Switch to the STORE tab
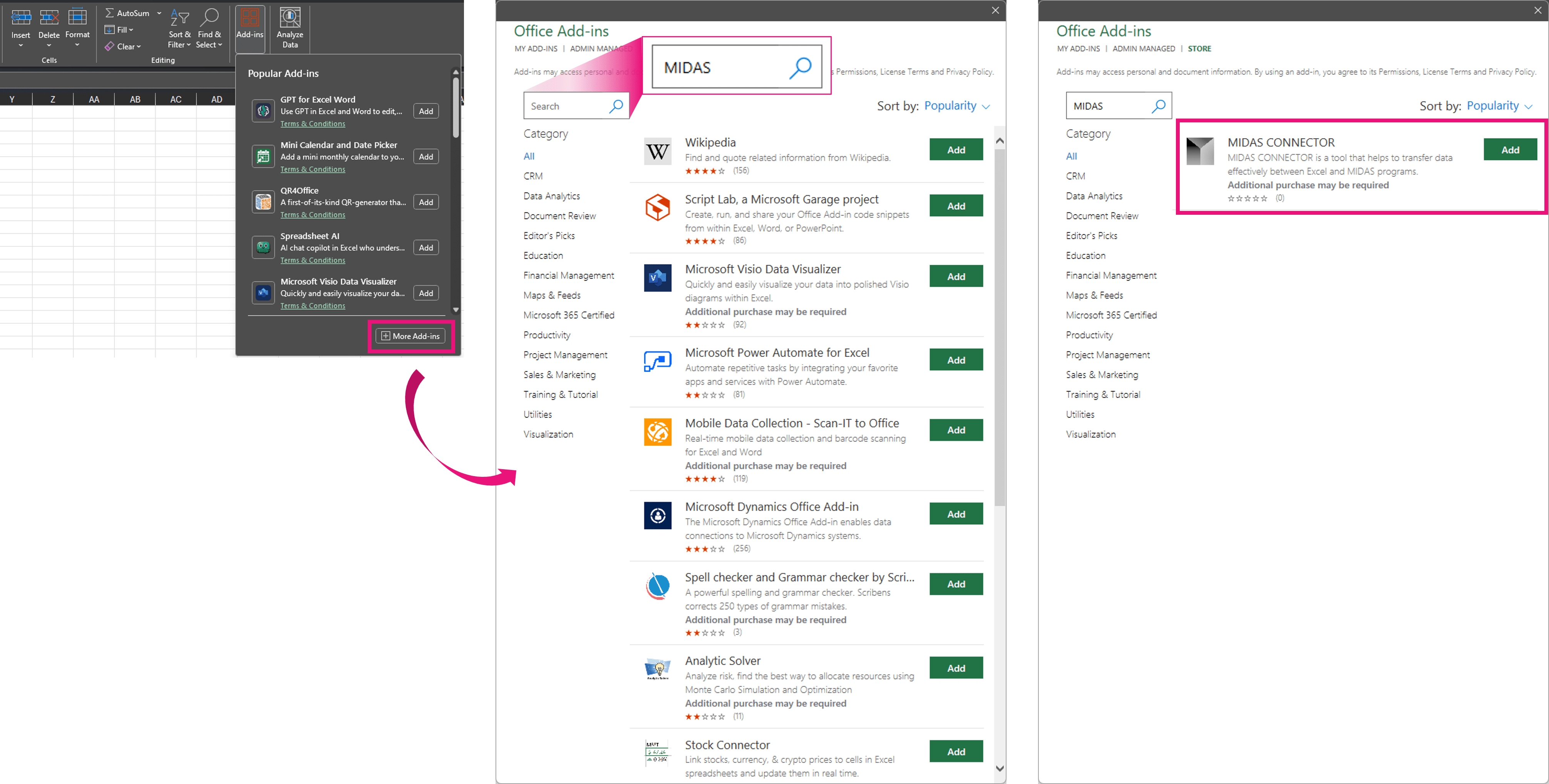Screen dimensions: 1549x784 [x=1199, y=48]
